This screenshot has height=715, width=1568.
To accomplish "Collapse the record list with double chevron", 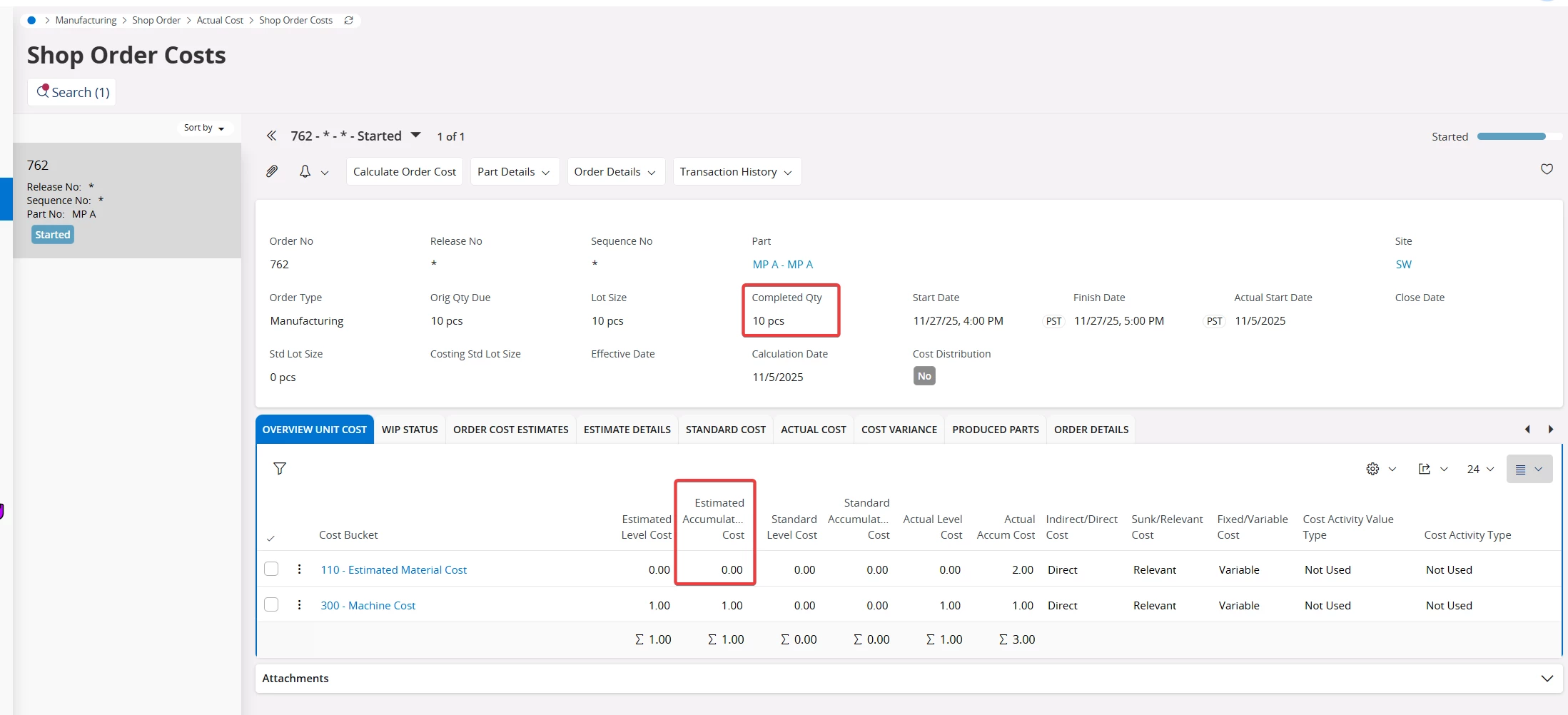I will [x=271, y=136].
